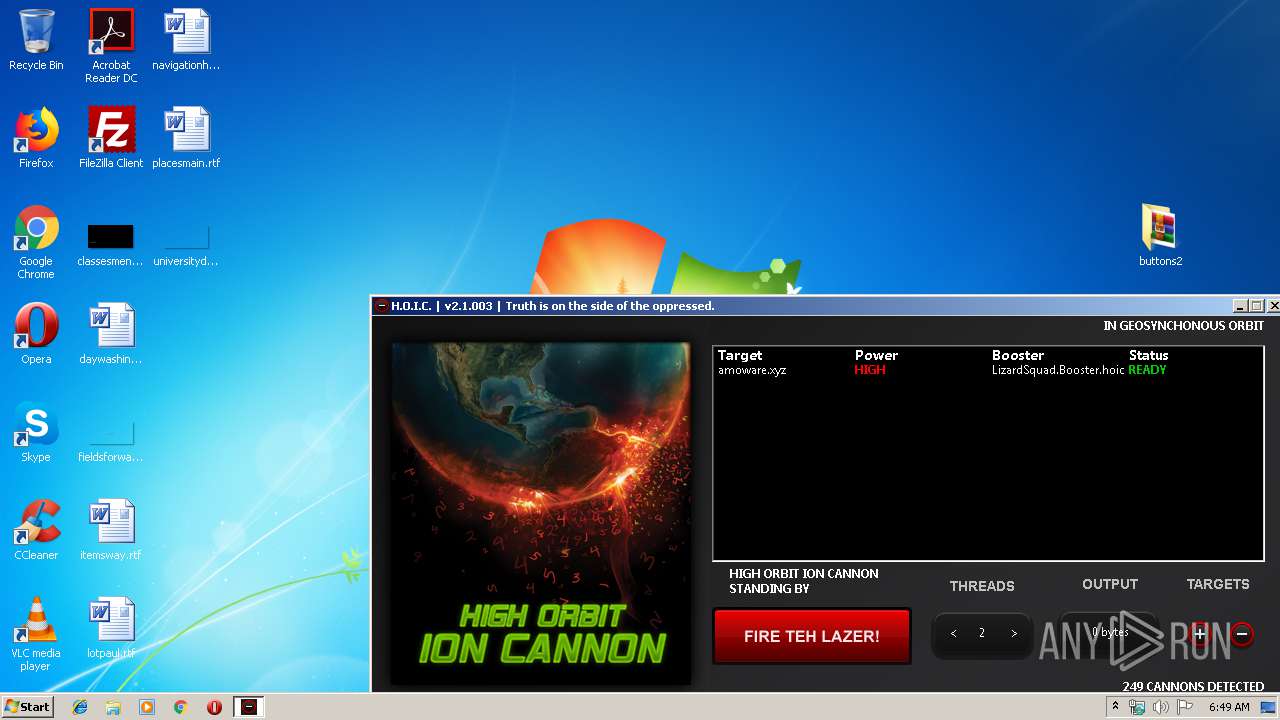This screenshot has height=720, width=1280.
Task: Click the READY status text
Action: (1147, 370)
